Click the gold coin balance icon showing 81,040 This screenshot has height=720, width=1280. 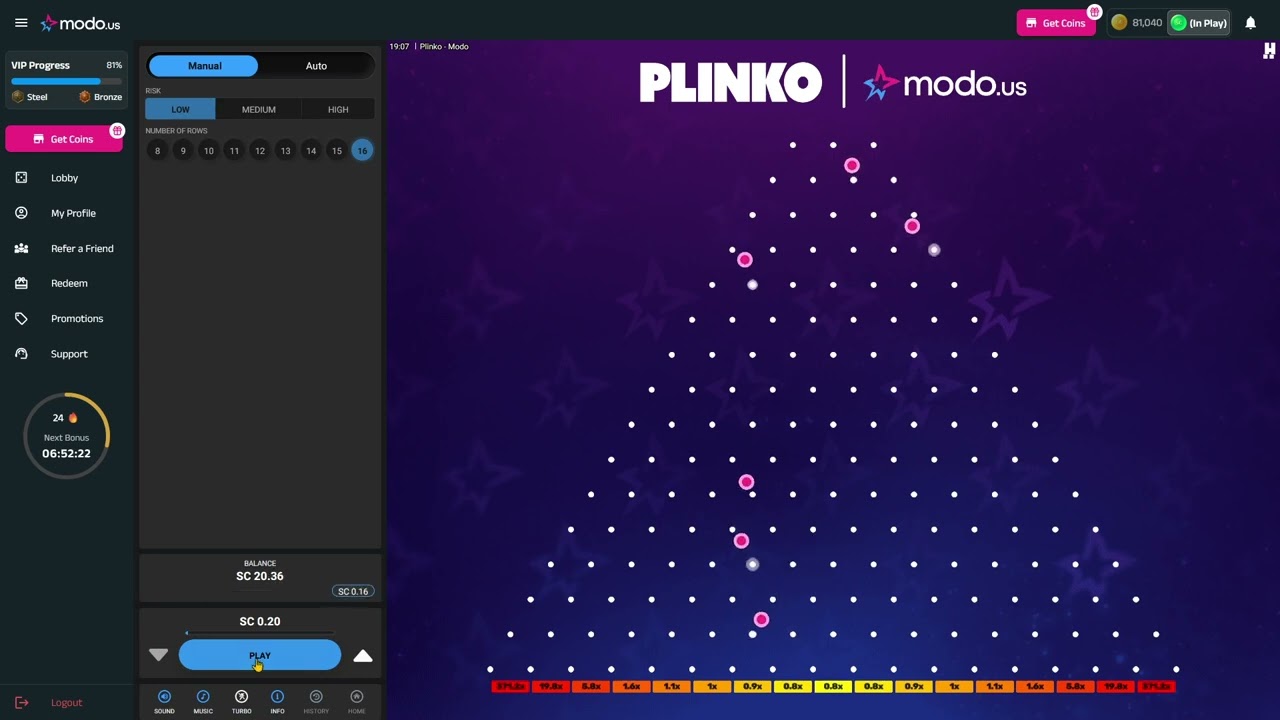1119,23
